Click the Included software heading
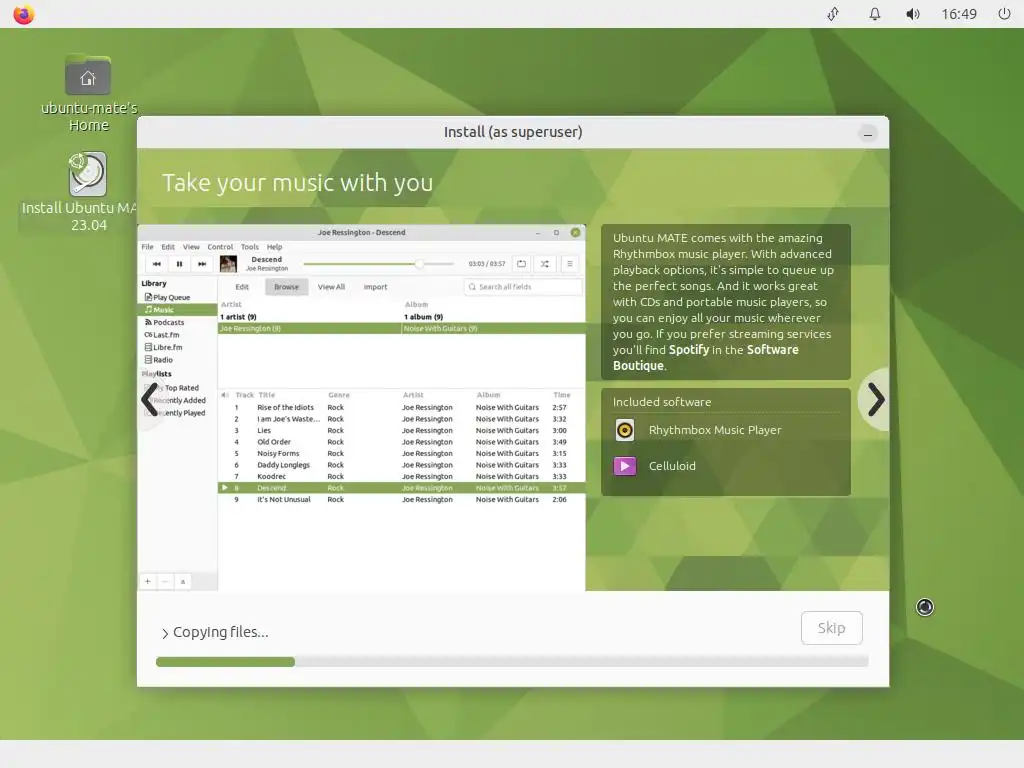This screenshot has height=768, width=1024. pyautogui.click(x=662, y=402)
